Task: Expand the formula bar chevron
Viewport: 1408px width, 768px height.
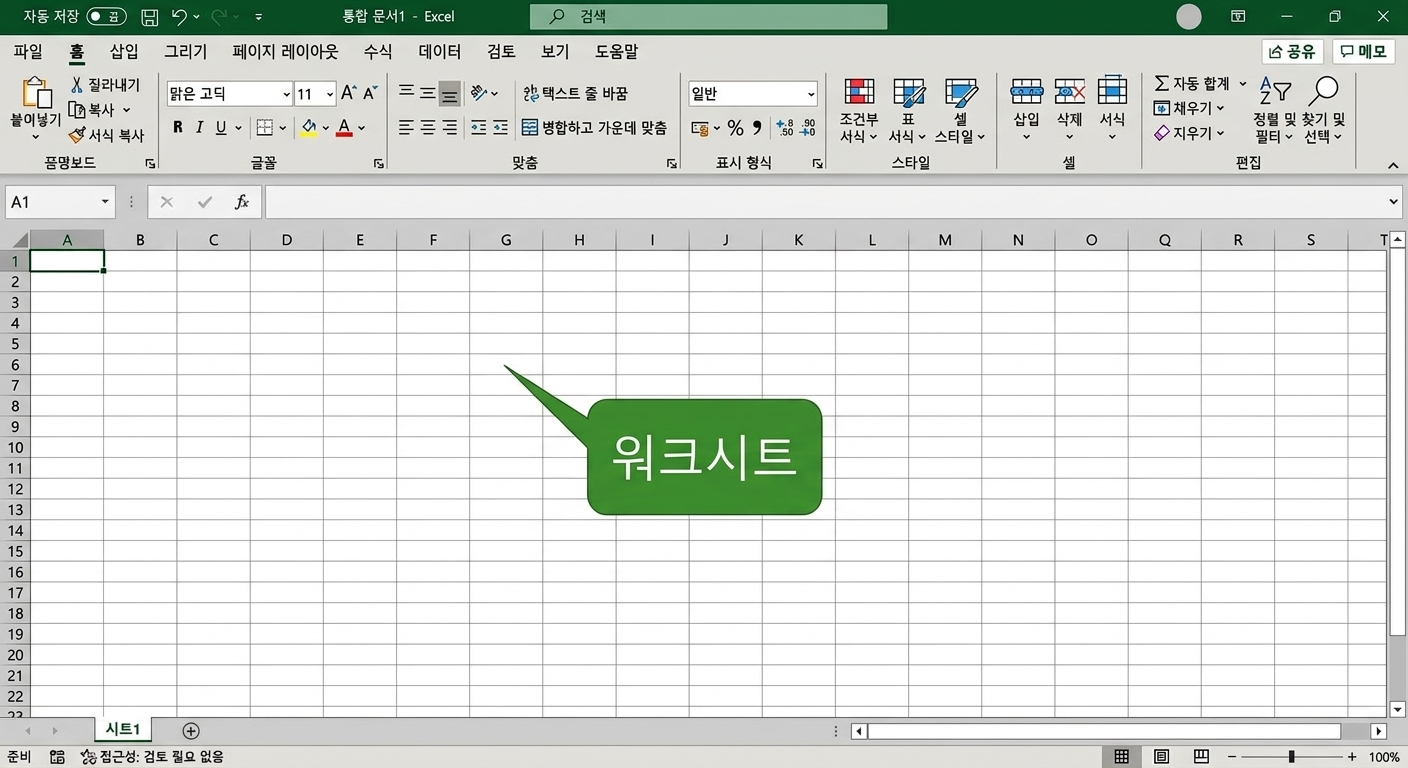Action: (x=1394, y=202)
